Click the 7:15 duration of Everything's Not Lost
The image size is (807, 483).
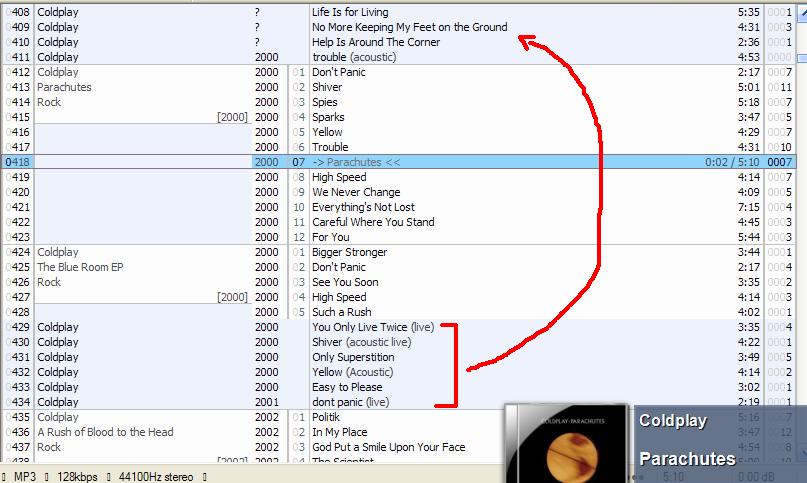tap(749, 206)
